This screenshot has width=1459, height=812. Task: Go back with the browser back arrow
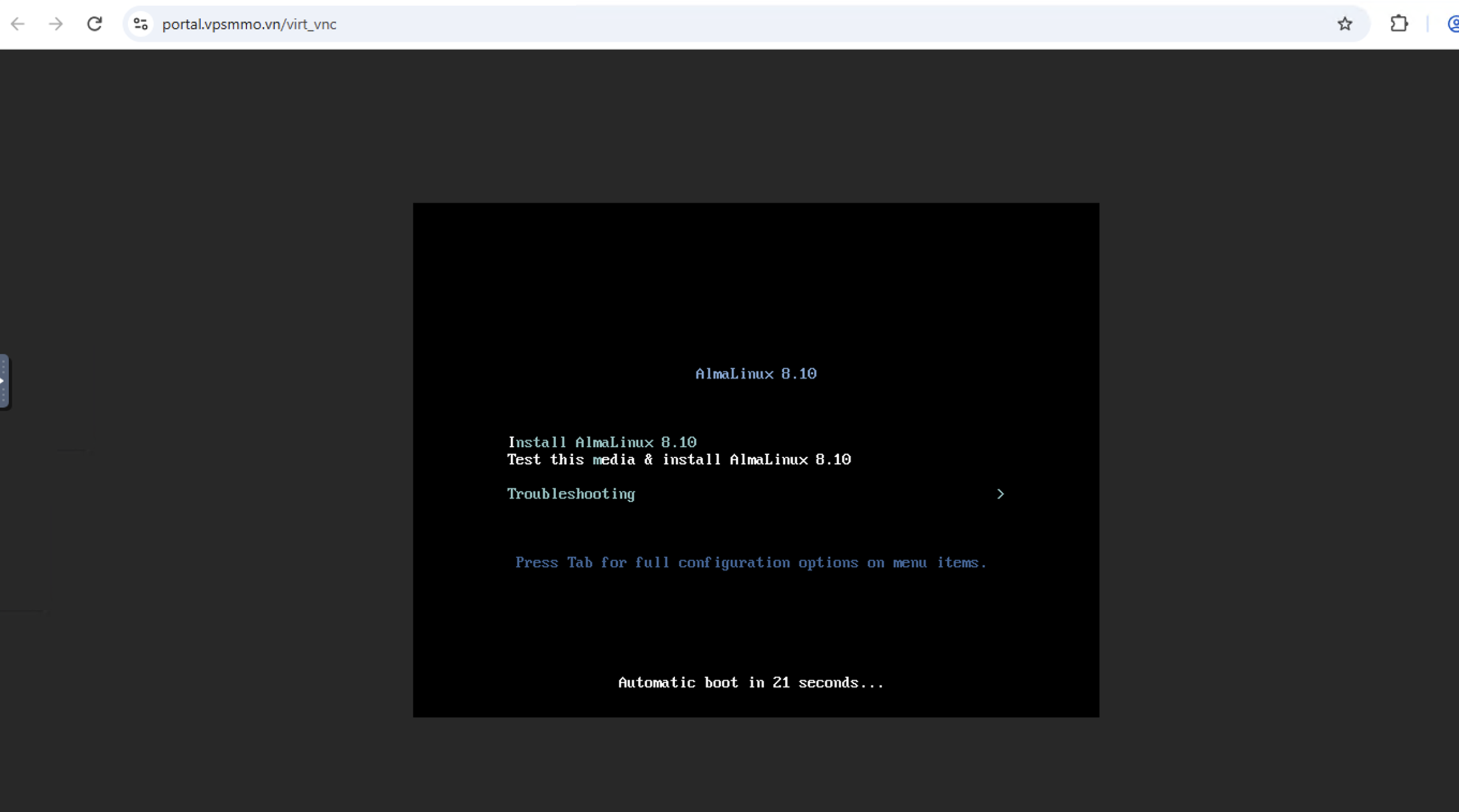pyautogui.click(x=18, y=24)
